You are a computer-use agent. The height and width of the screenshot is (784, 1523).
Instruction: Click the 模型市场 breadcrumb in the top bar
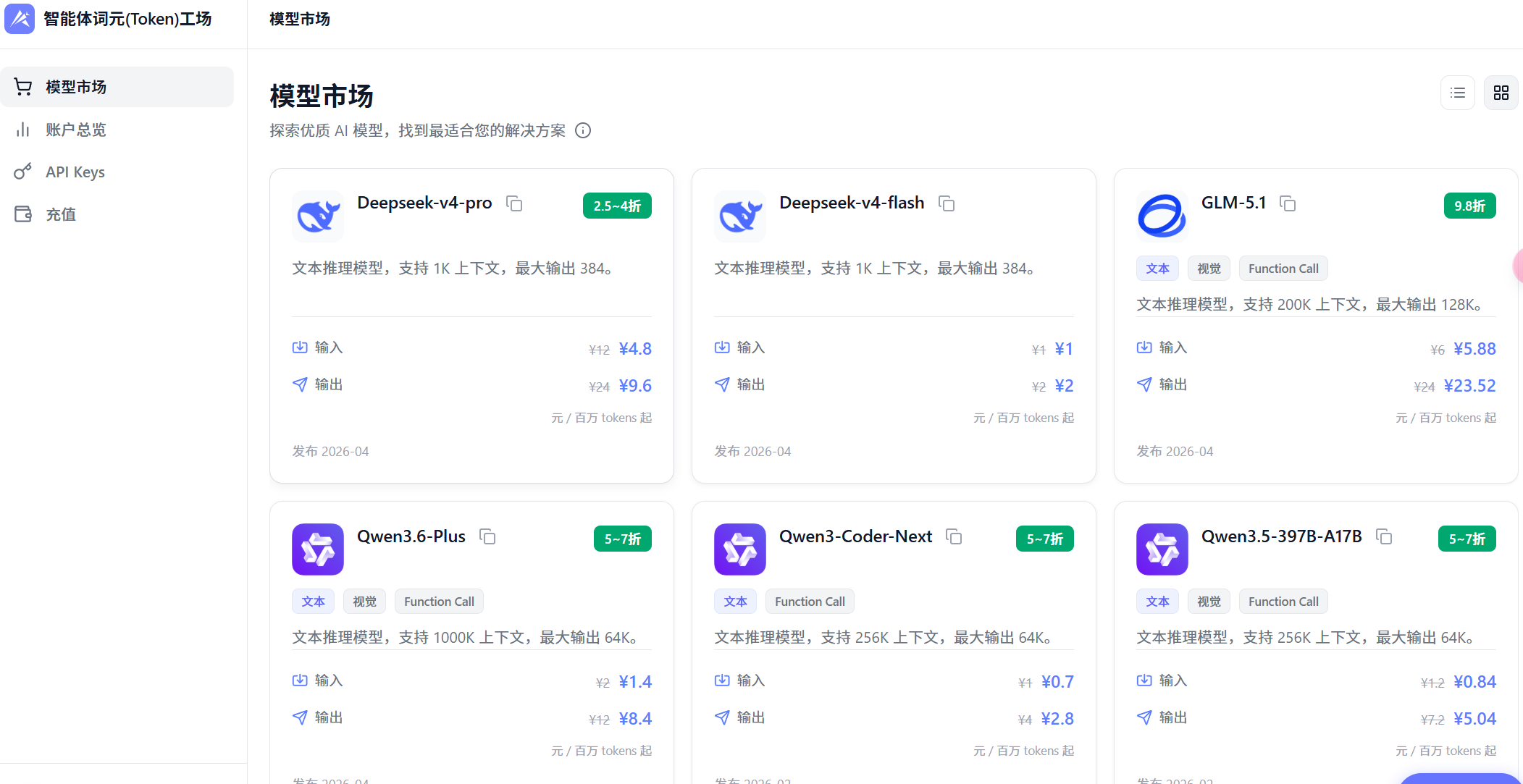click(x=300, y=20)
